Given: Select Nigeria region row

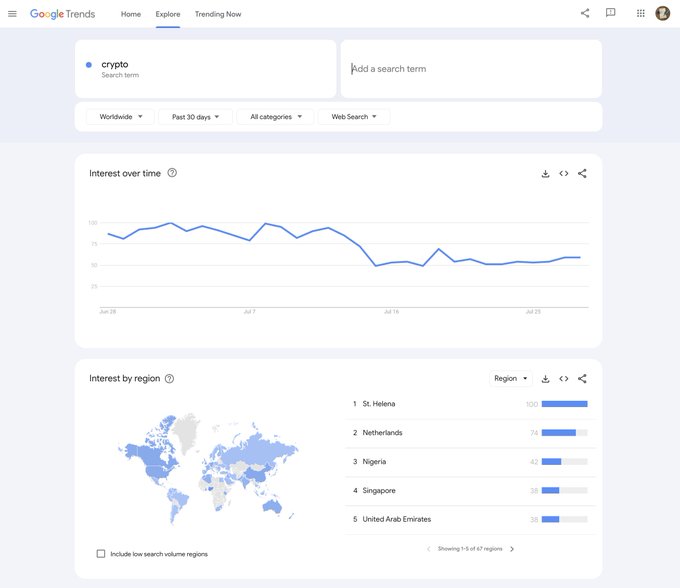Looking at the screenshot, I should point(470,462).
